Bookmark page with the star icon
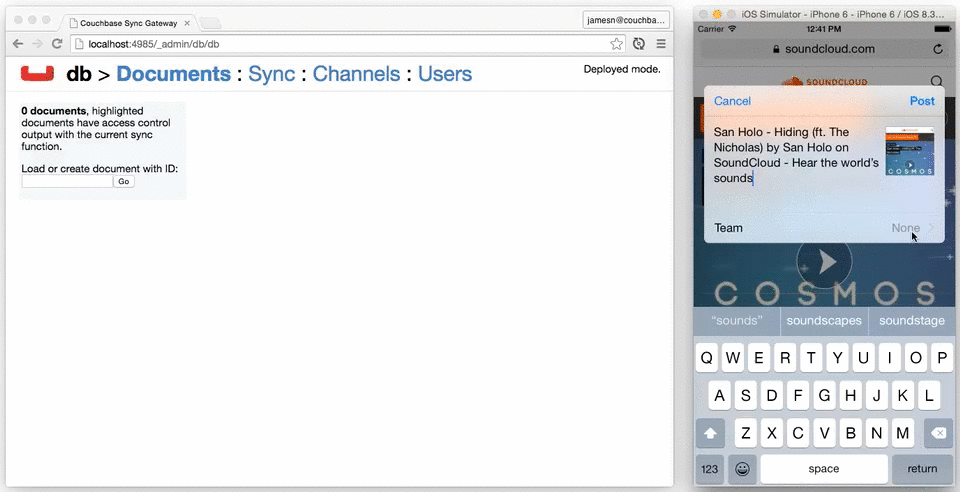 tap(617, 43)
